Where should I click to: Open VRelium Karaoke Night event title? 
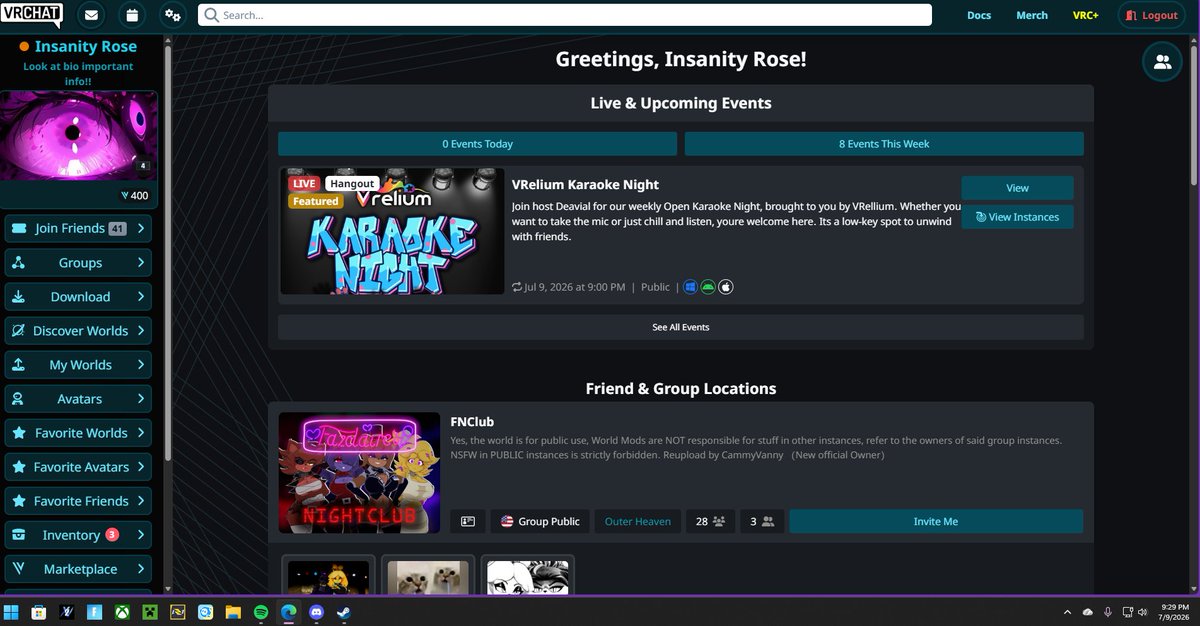pyautogui.click(x=585, y=184)
